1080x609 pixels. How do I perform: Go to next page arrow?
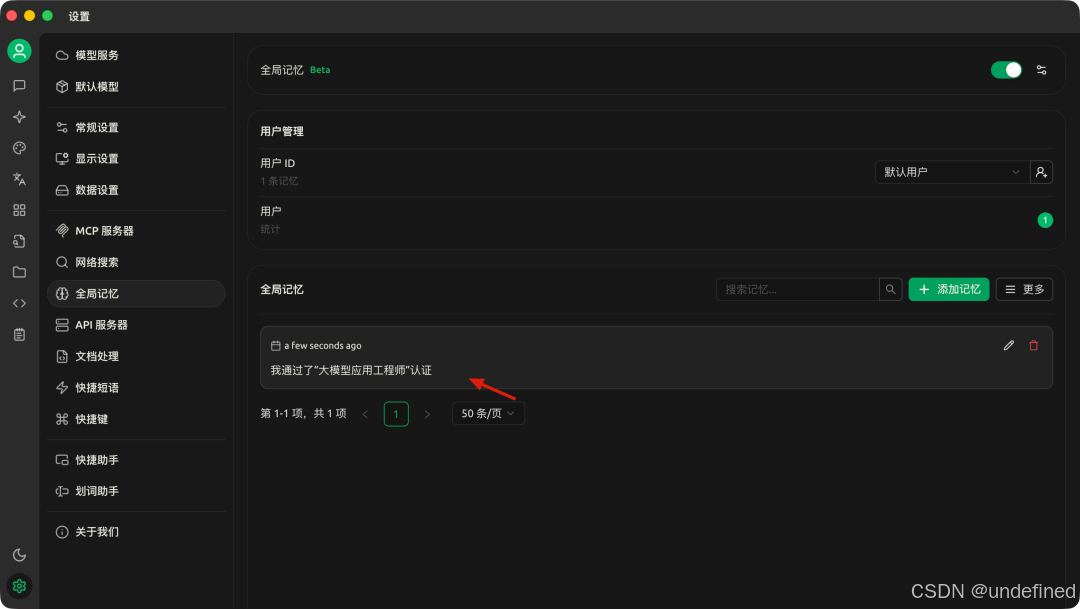coord(427,414)
